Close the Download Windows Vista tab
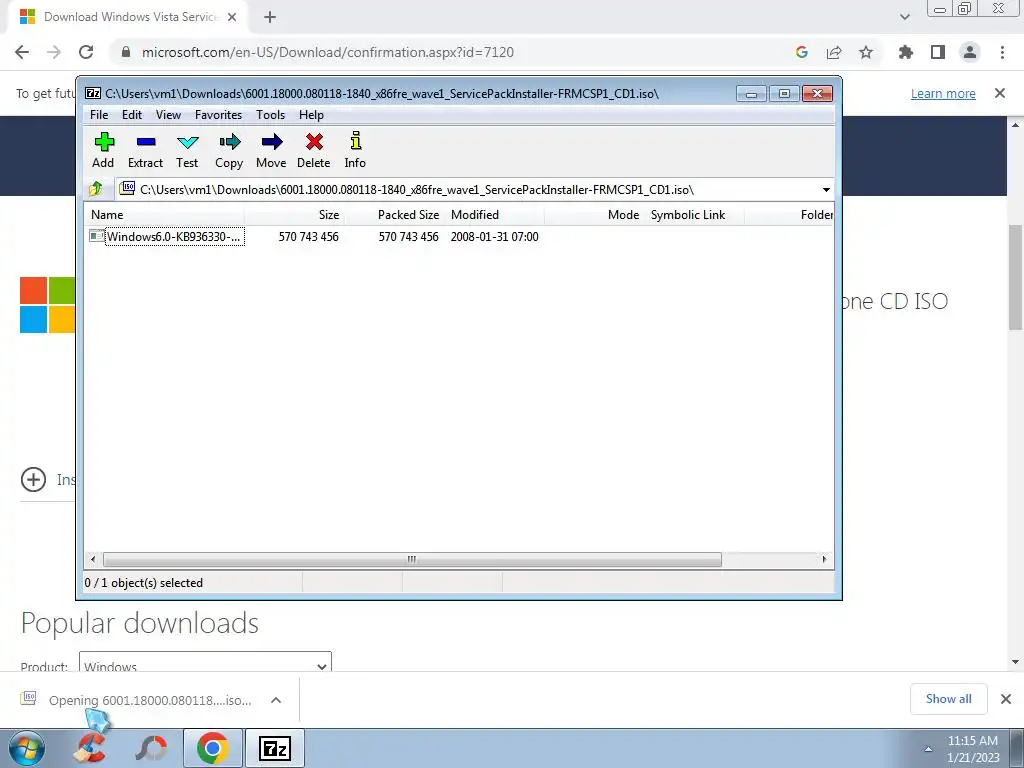Screen dimensions: 1024x768 click(x=232, y=17)
